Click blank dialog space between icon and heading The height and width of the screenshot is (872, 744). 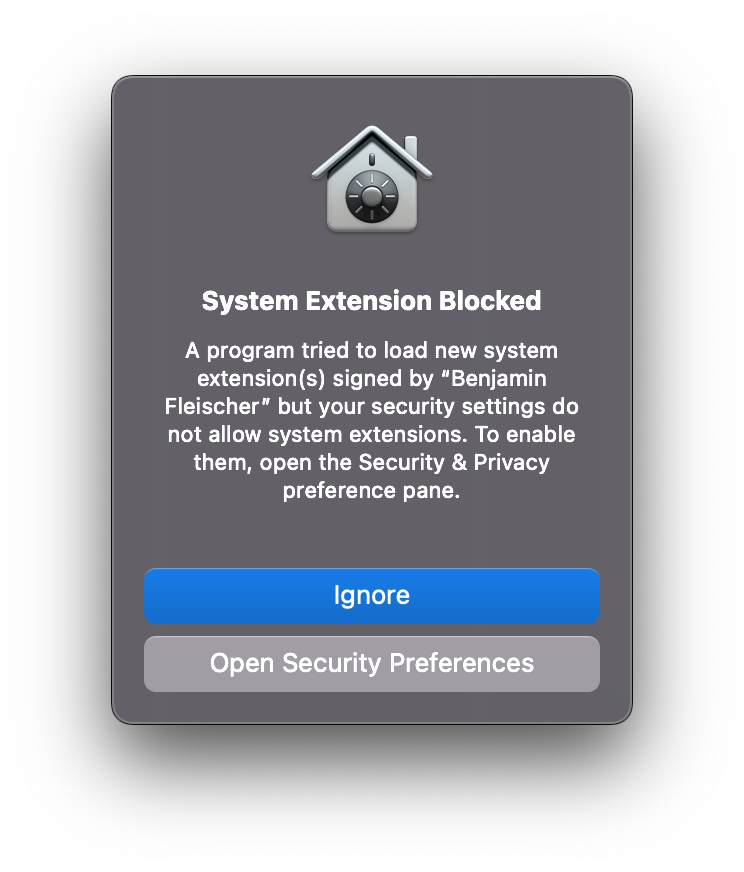(x=371, y=260)
